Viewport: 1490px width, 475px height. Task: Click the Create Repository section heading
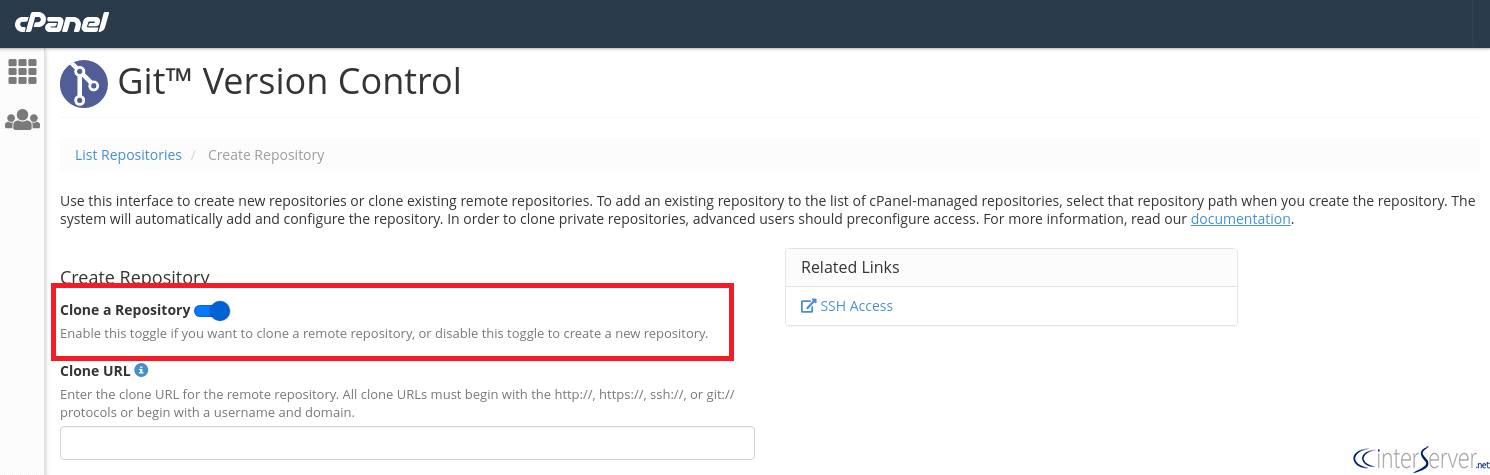(135, 277)
